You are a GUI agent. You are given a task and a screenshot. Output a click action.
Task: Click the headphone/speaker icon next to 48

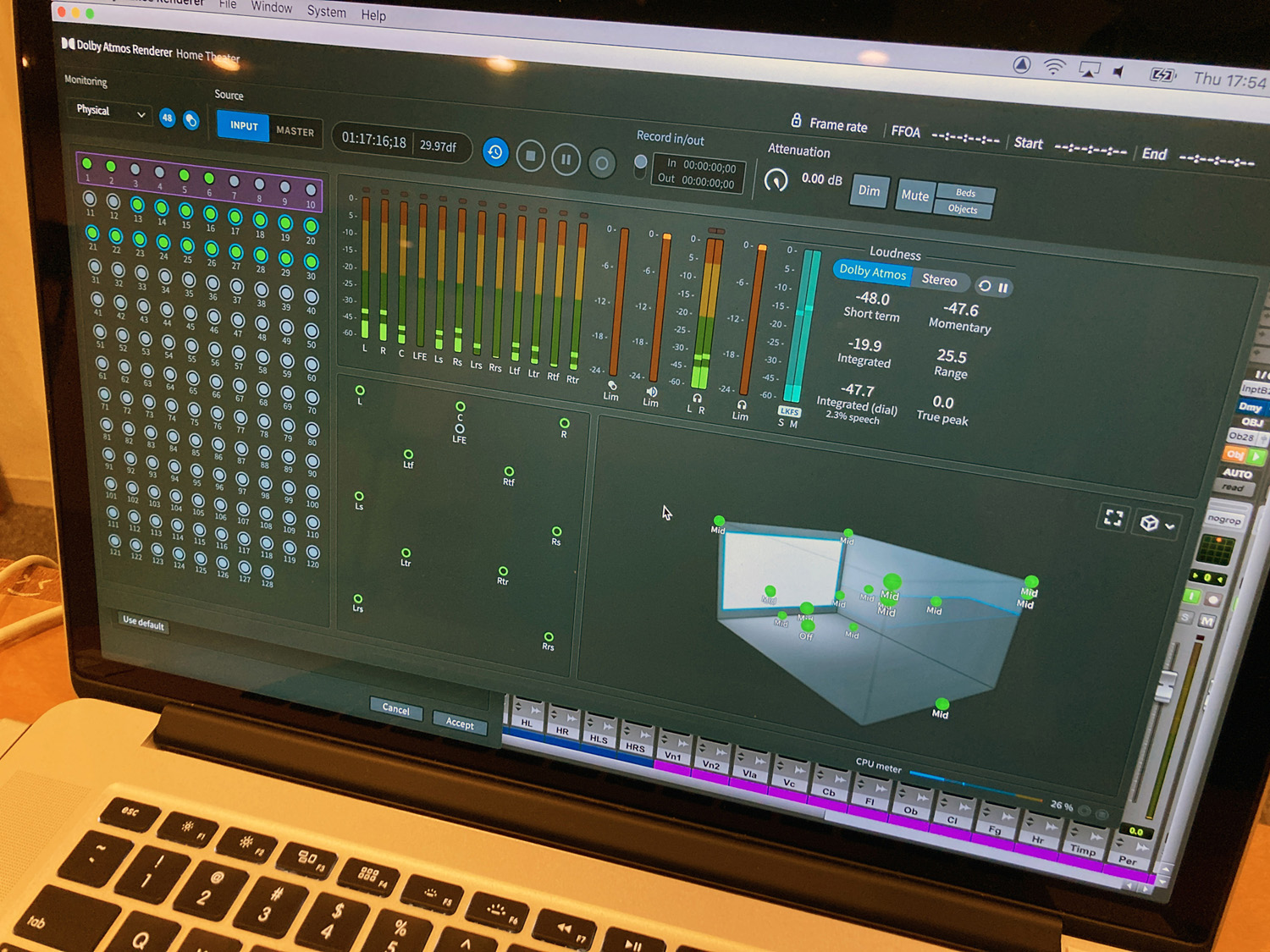pyautogui.click(x=191, y=120)
